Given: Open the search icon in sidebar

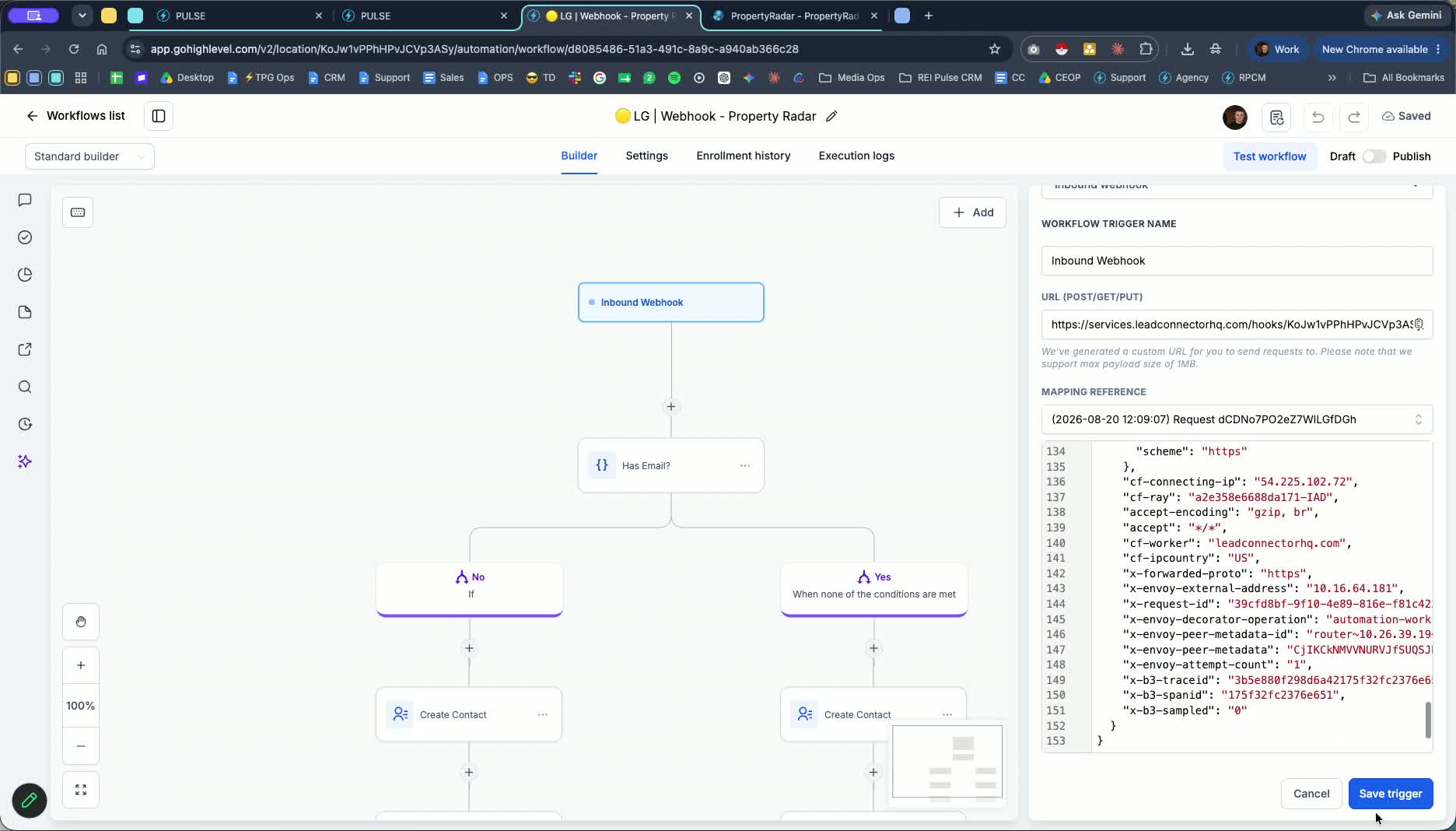Looking at the screenshot, I should [x=25, y=387].
